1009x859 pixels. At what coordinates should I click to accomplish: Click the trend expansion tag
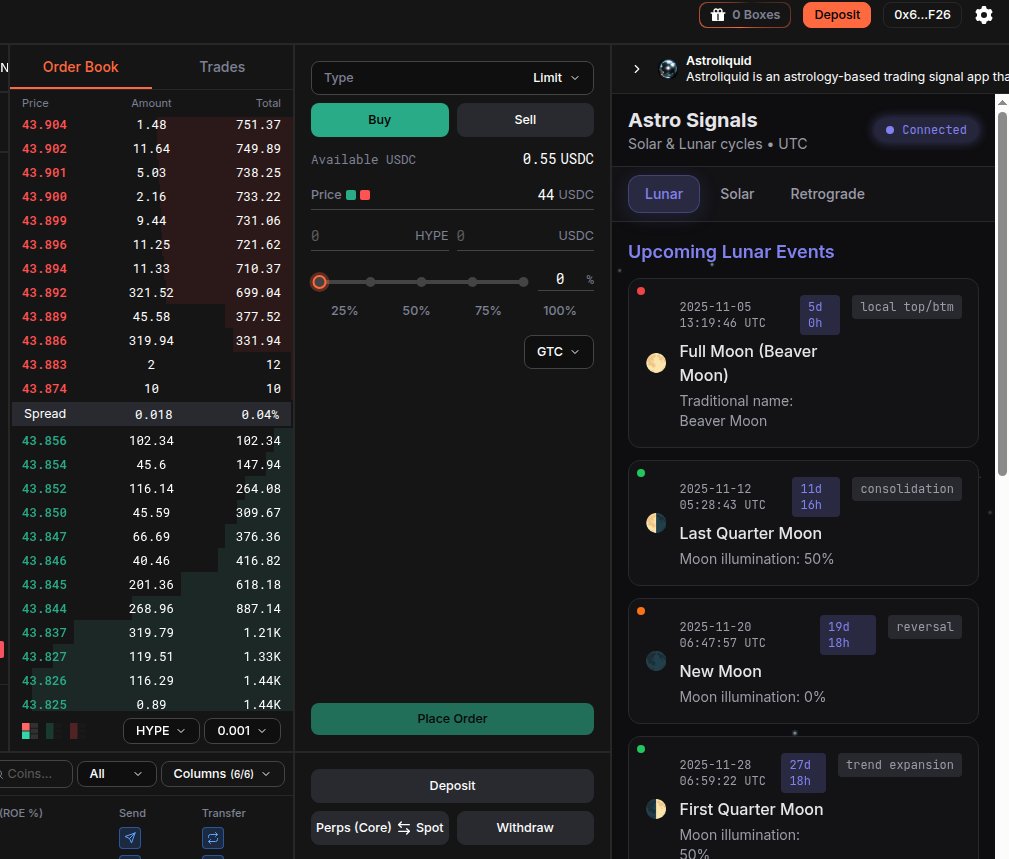pos(900,765)
